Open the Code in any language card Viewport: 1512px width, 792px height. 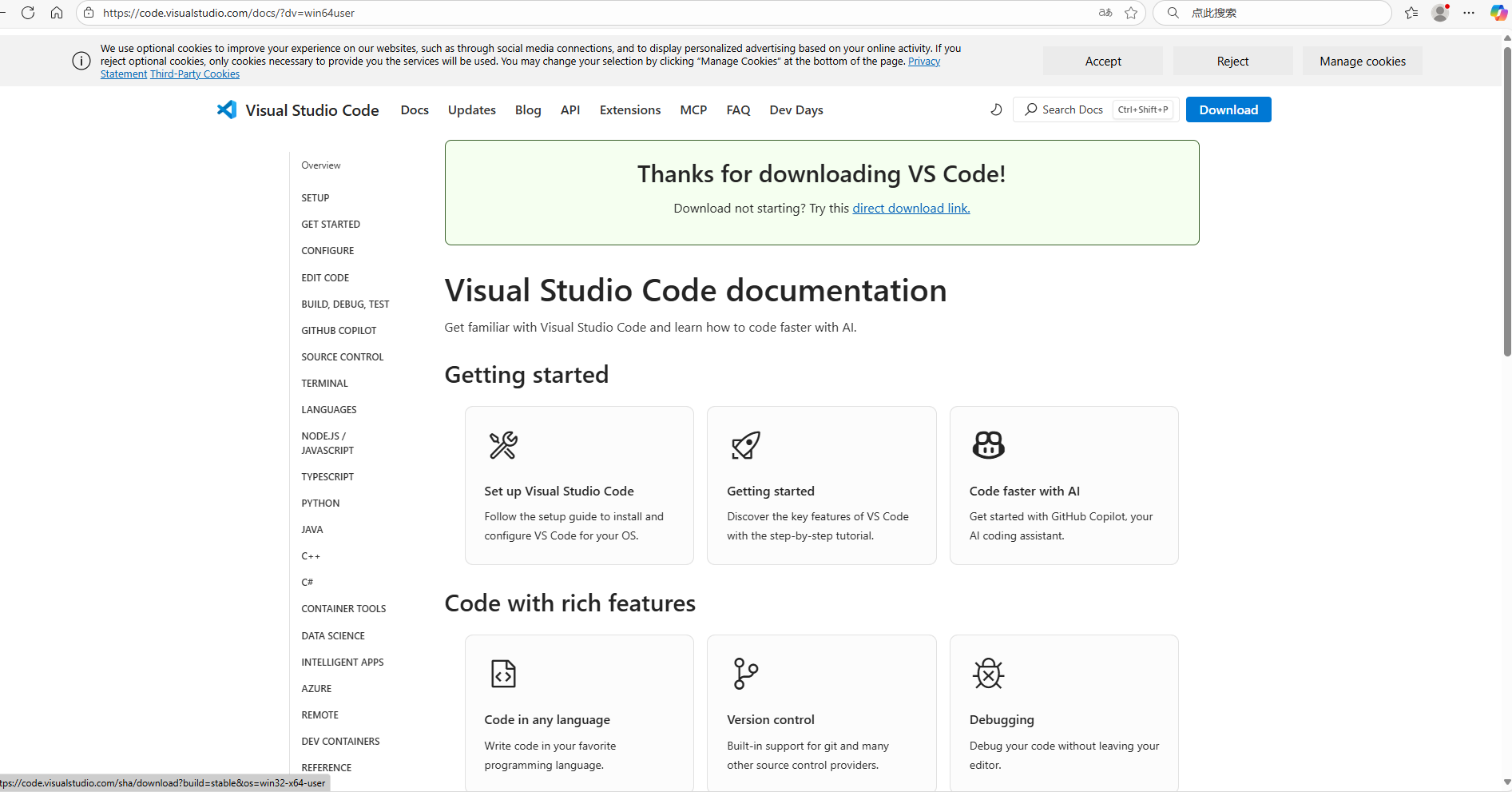[579, 713]
